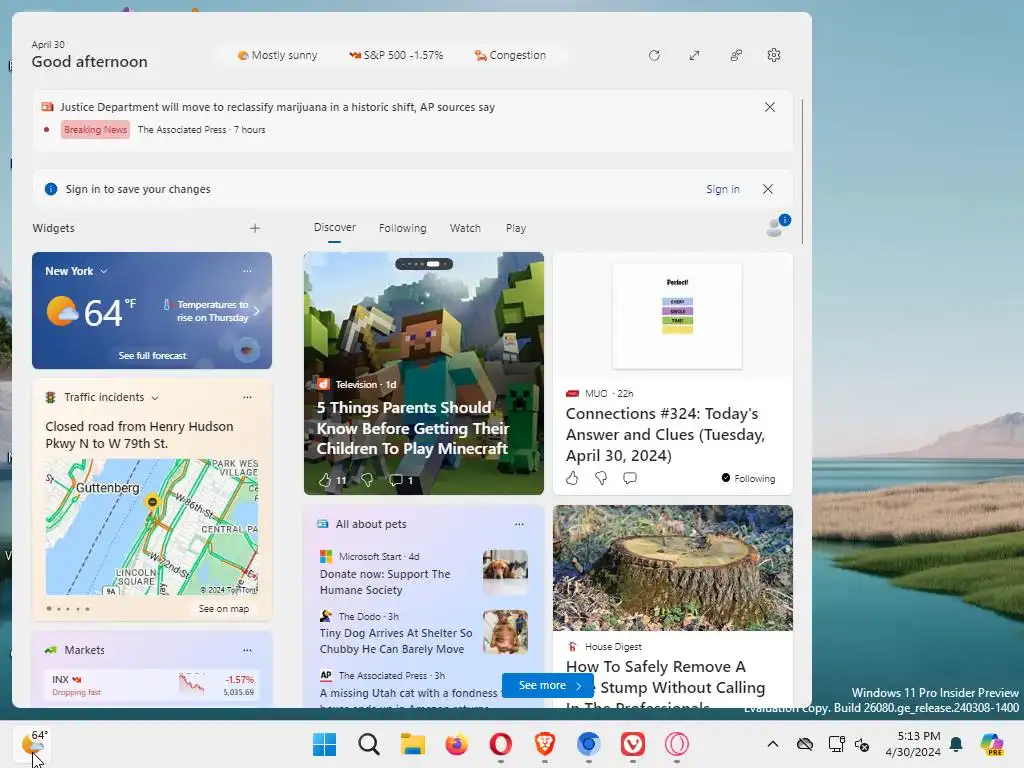This screenshot has width=1024, height=768.
Task: Launch Vivaldi from the taskbar
Action: (x=633, y=744)
